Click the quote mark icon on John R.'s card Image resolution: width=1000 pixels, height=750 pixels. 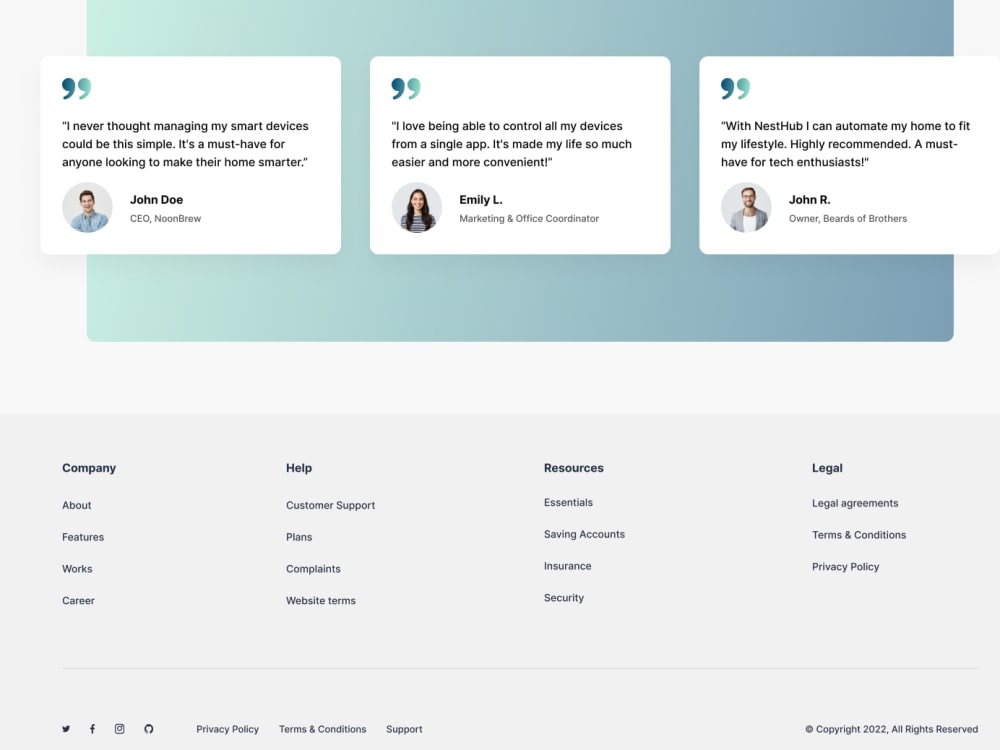[735, 89]
